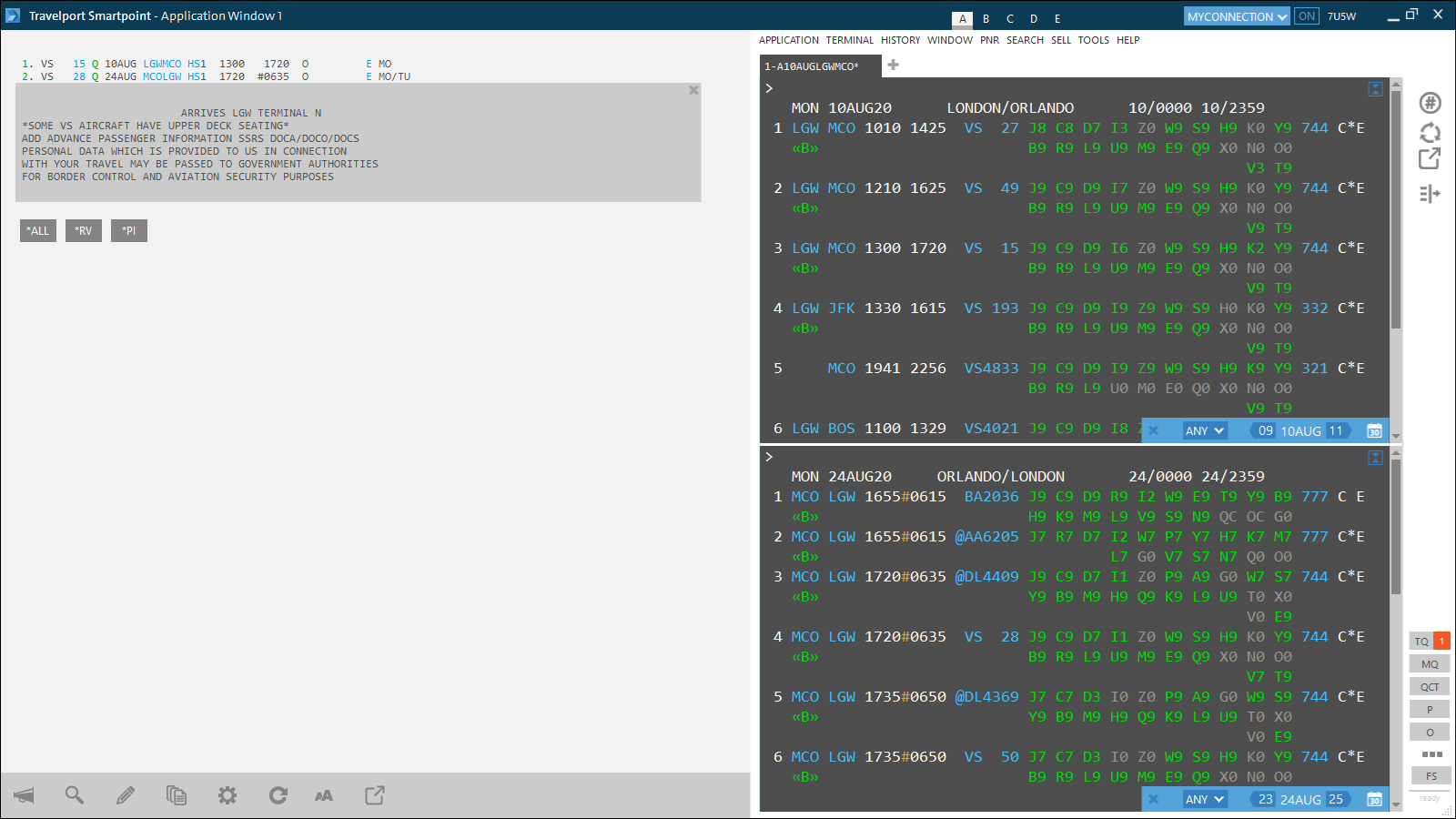1456x819 pixels.
Task: Open the HELP menu
Action: click(1128, 40)
